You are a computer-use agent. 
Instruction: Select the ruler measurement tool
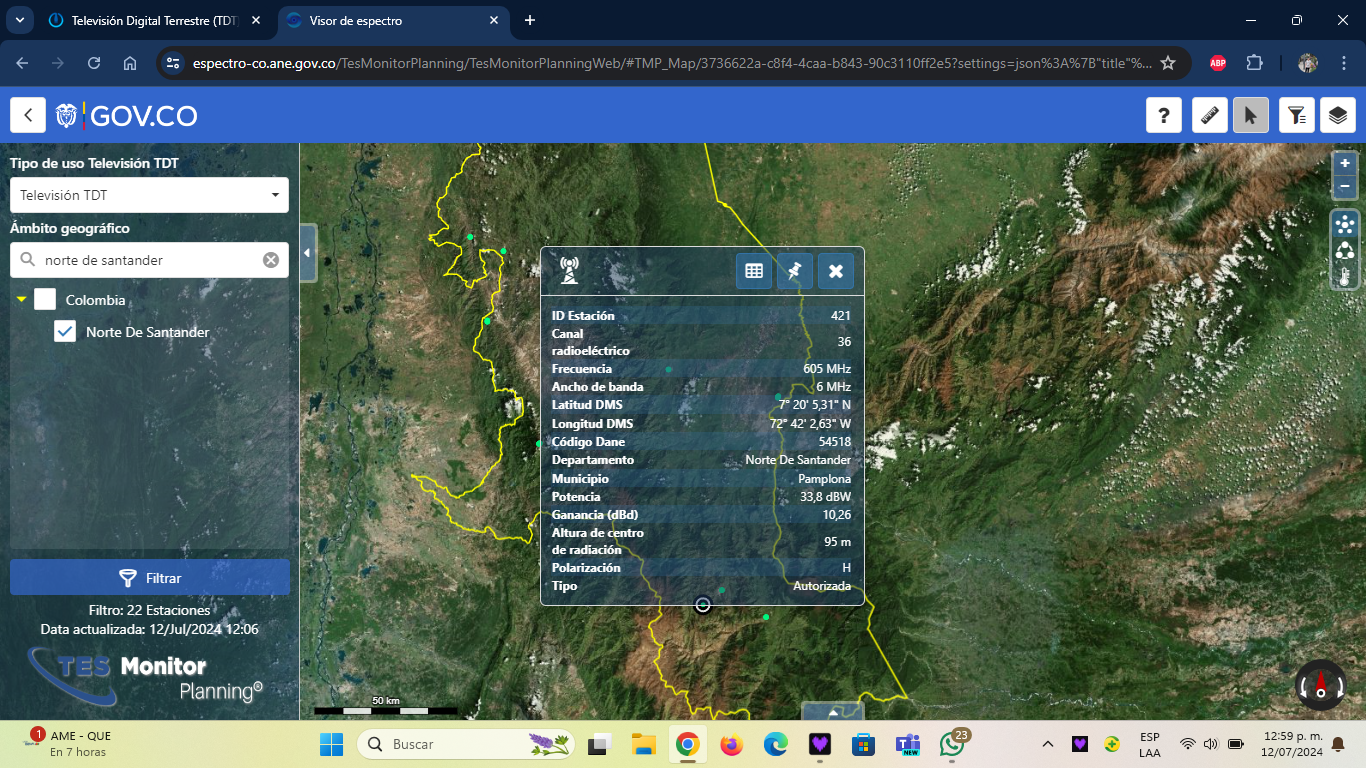(x=1210, y=116)
